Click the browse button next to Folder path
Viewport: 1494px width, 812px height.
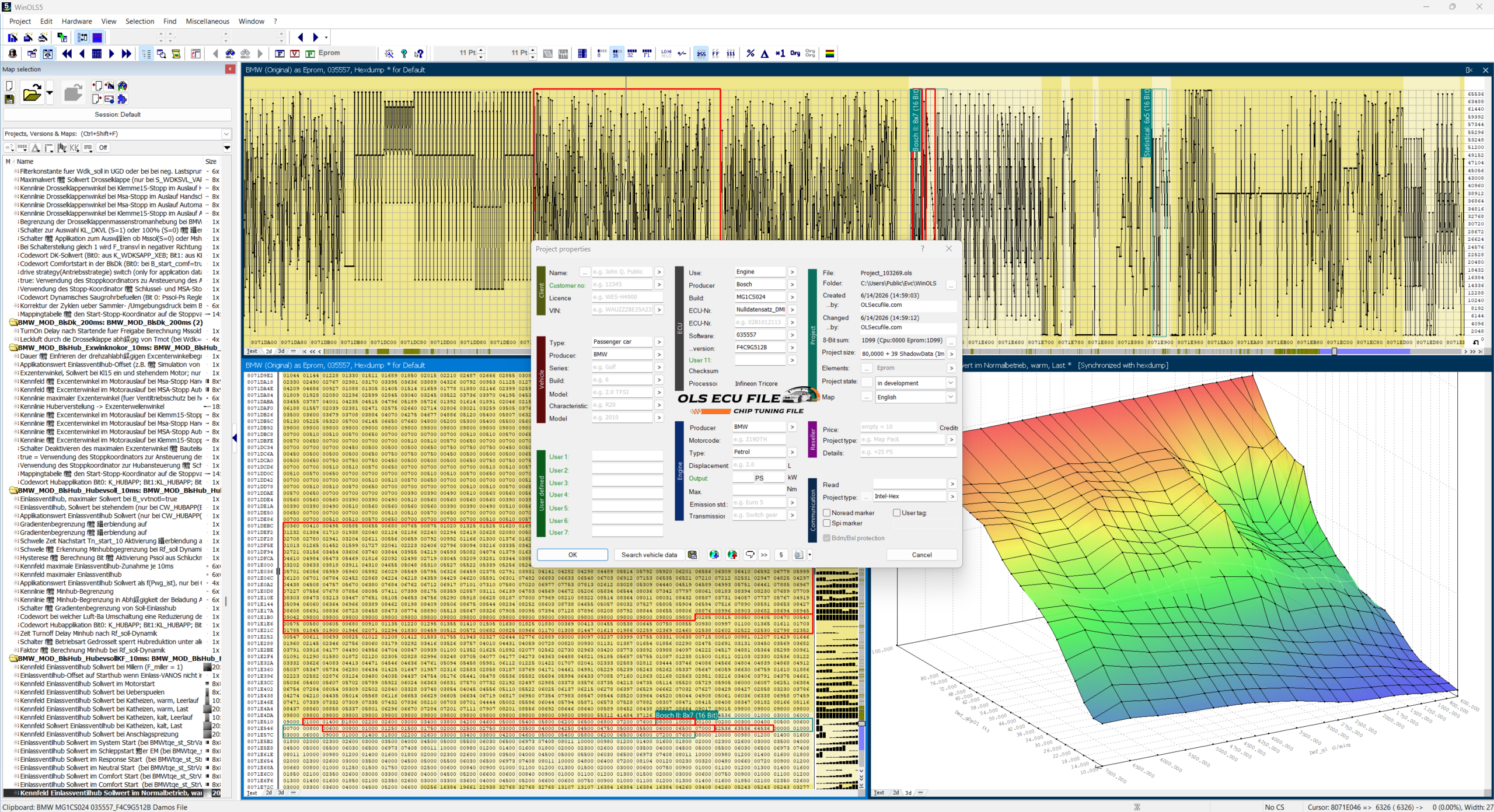951,285
